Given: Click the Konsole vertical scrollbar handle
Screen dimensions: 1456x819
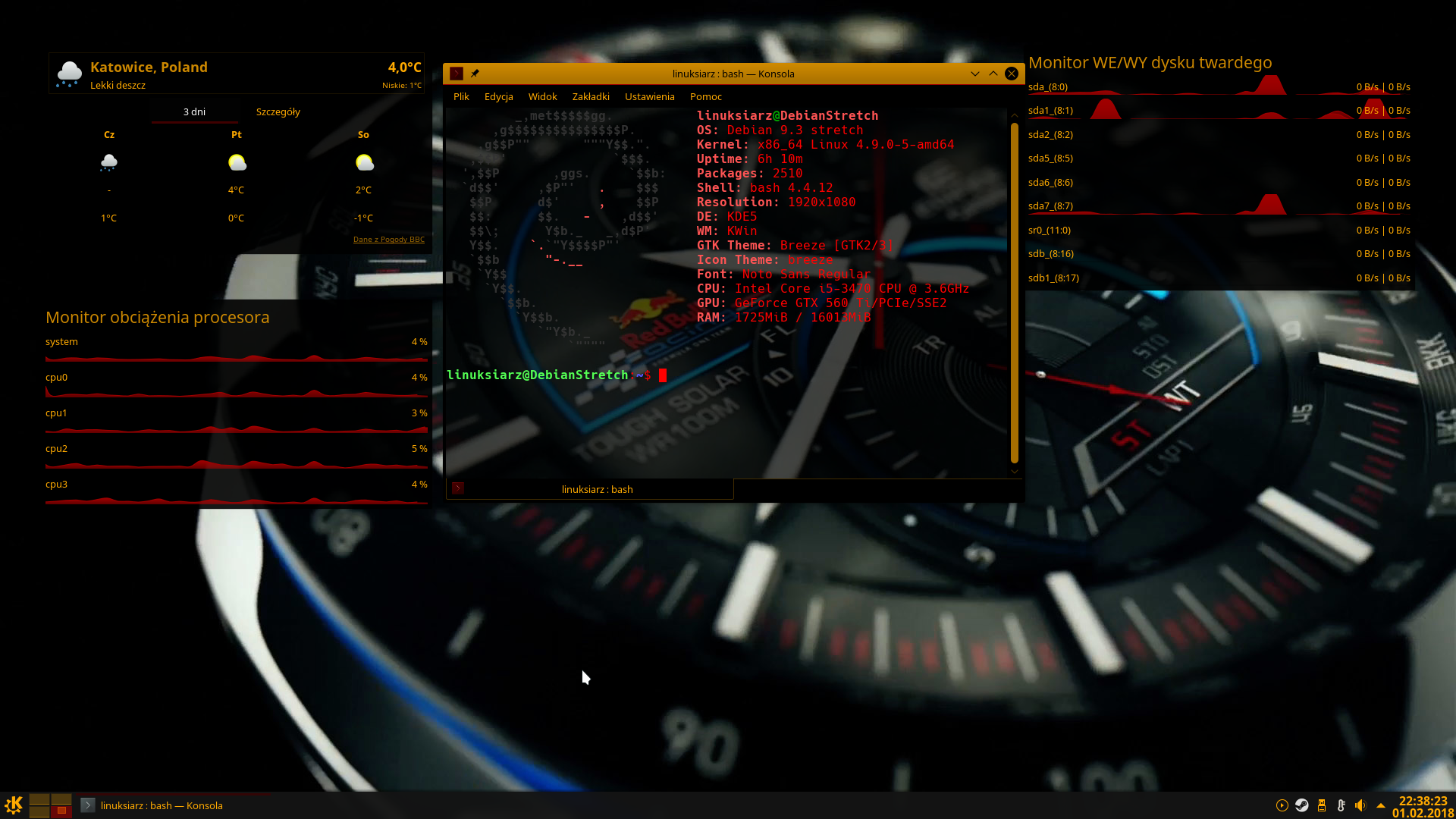Looking at the screenshot, I should click(x=1015, y=293).
